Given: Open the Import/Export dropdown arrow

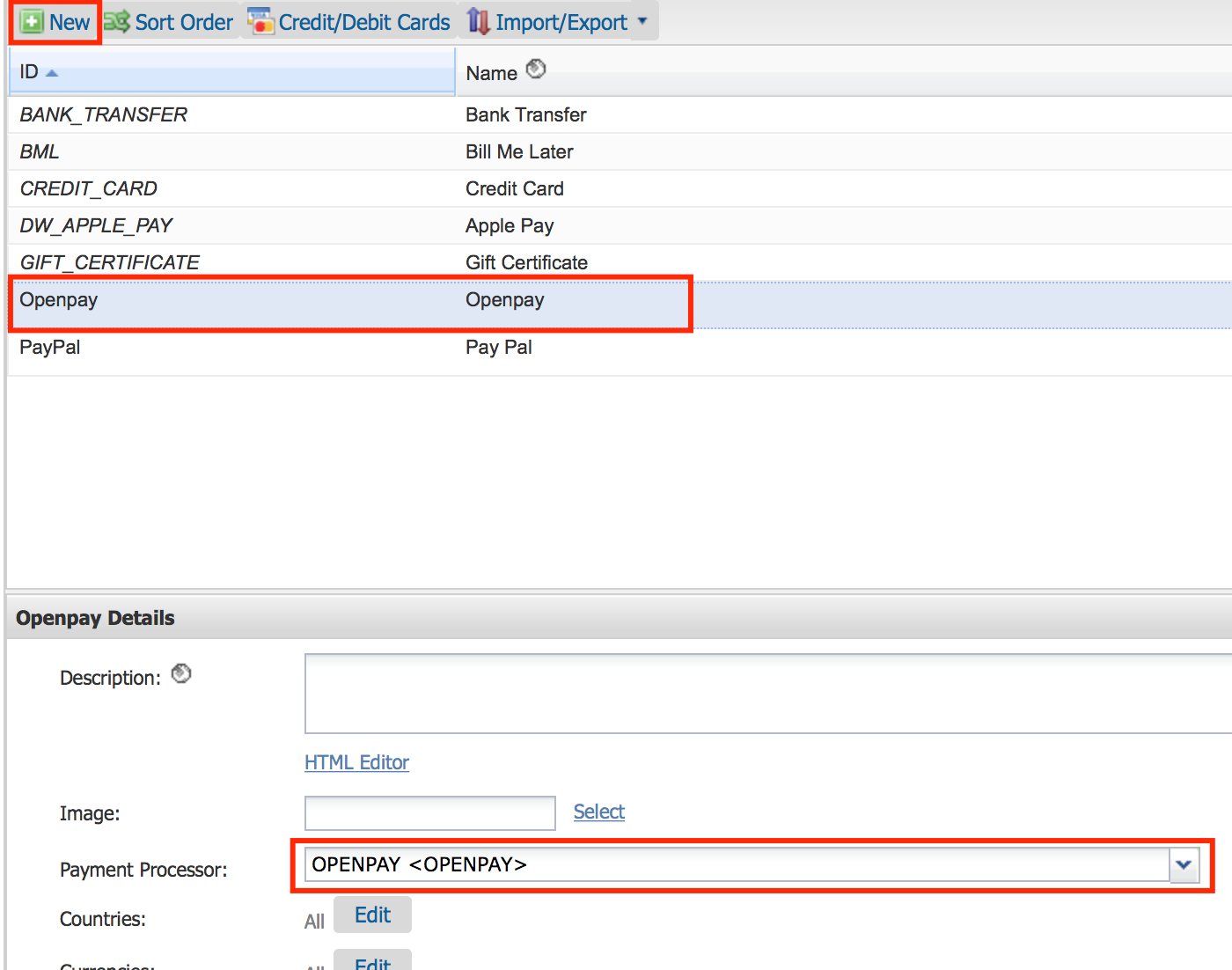Looking at the screenshot, I should tap(642, 22).
